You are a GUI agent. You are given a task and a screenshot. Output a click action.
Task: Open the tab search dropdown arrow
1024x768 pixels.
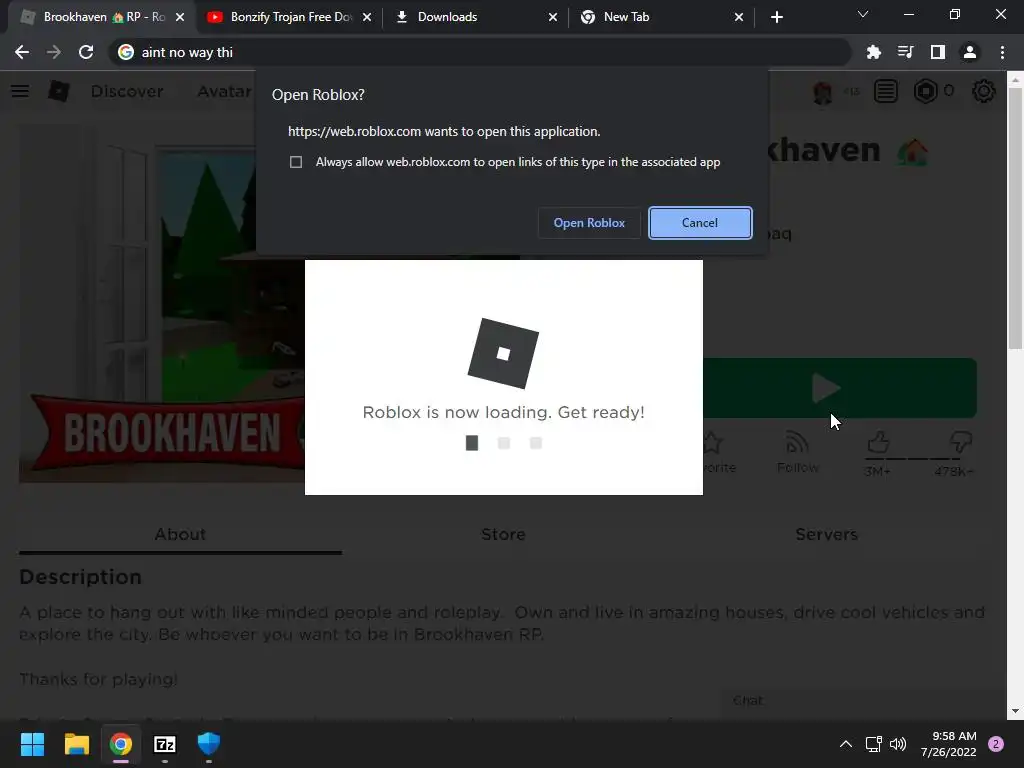point(863,14)
